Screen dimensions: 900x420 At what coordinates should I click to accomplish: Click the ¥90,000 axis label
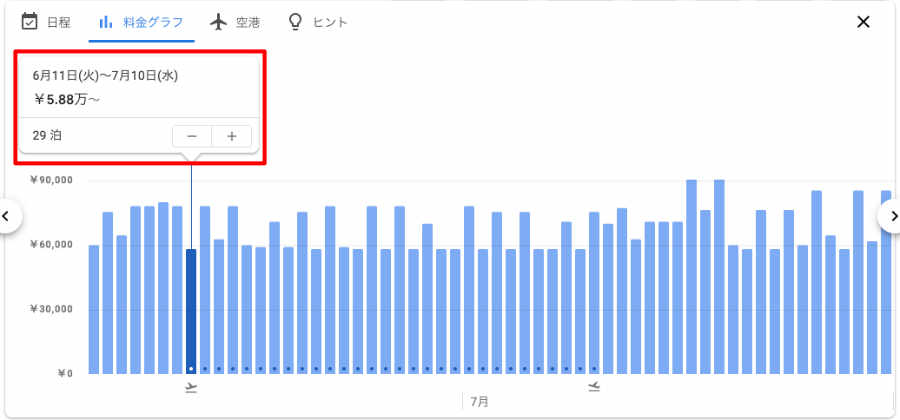[x=52, y=180]
